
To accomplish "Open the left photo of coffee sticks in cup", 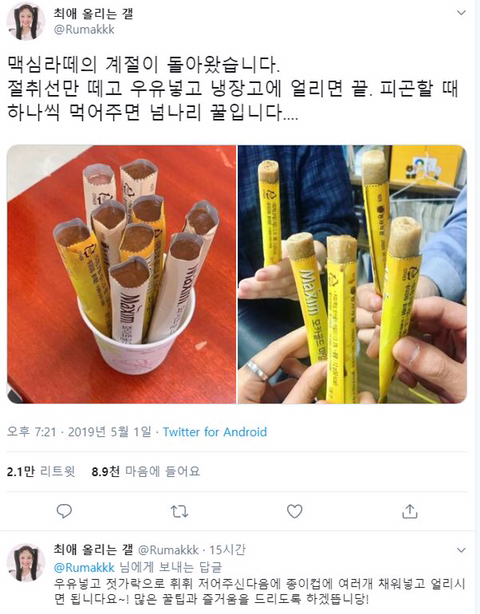I will click(x=121, y=274).
